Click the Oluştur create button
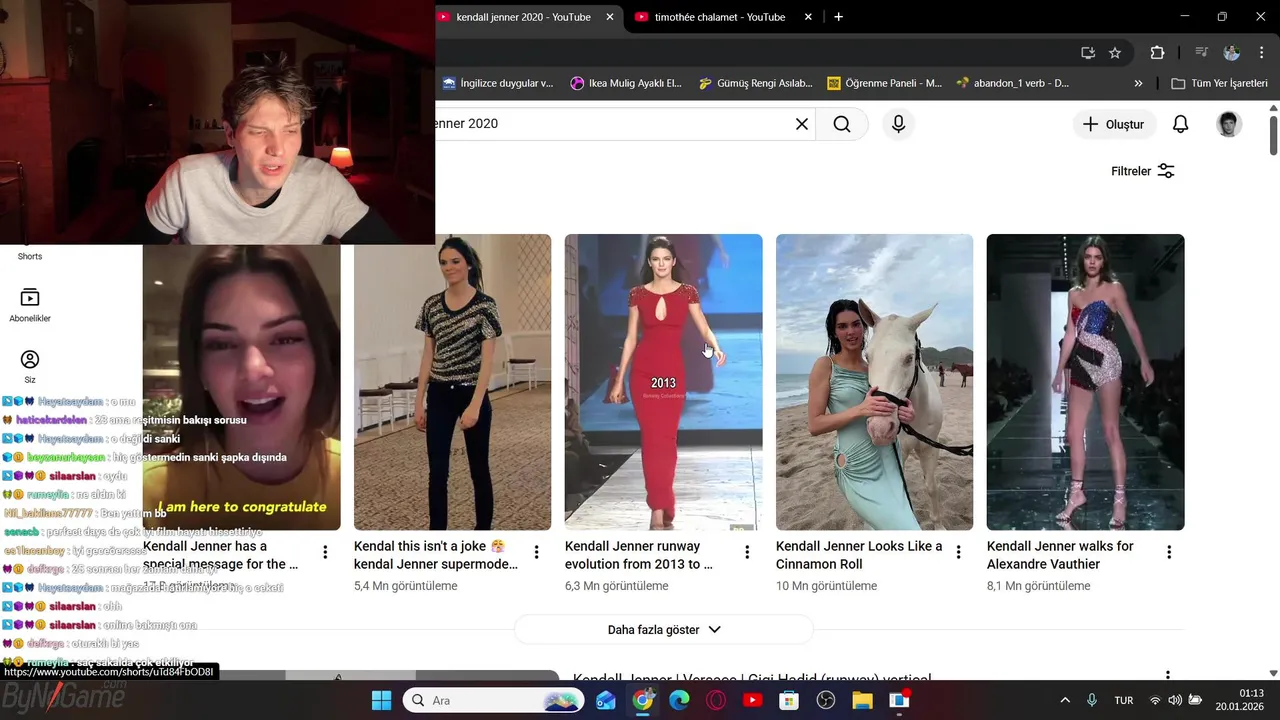1280x720 pixels. (x=1113, y=124)
